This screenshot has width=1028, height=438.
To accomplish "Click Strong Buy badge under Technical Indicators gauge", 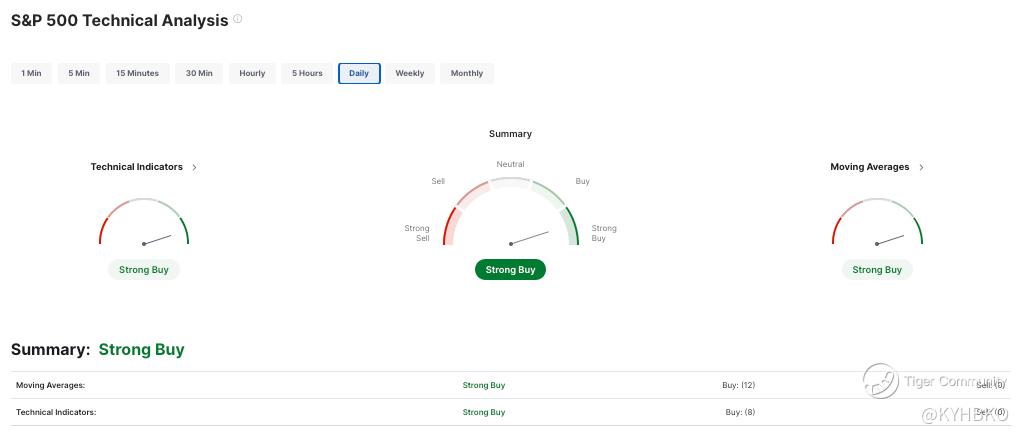I will 144,269.
